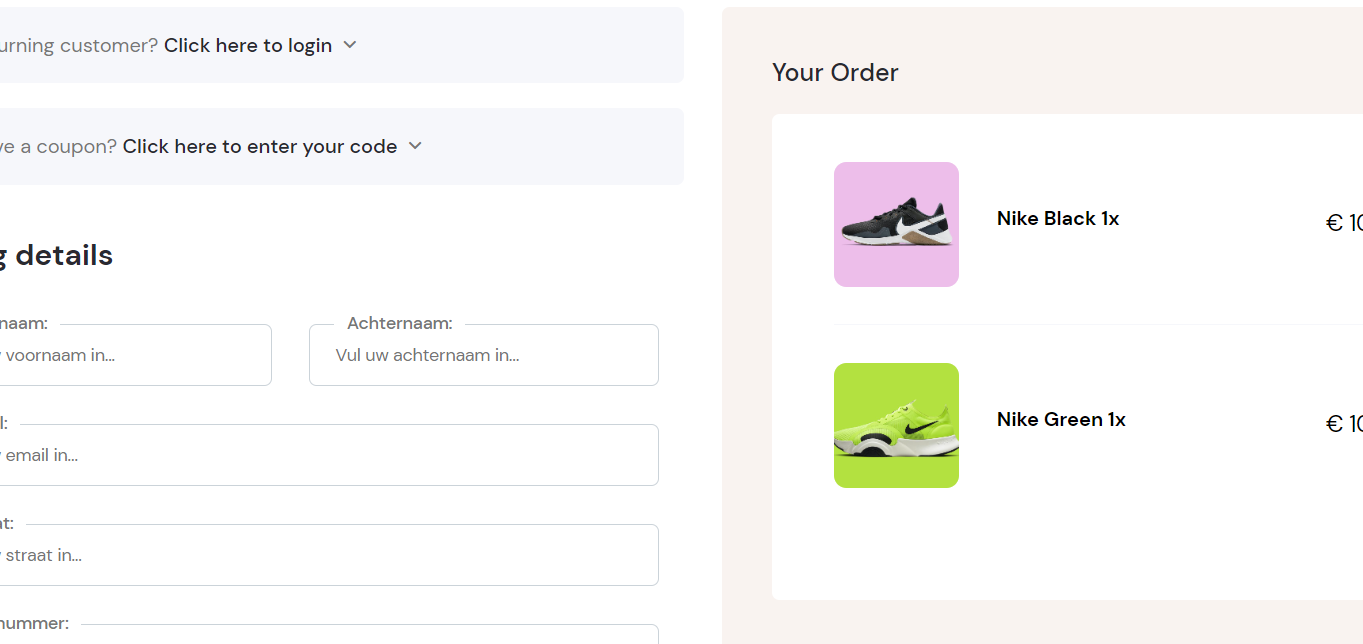1363x644 pixels.
Task: Open the Nike Green shoe image
Action: click(896, 426)
